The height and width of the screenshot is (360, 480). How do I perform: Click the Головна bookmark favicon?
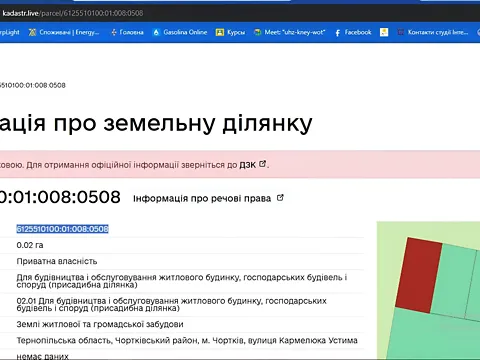pos(114,32)
